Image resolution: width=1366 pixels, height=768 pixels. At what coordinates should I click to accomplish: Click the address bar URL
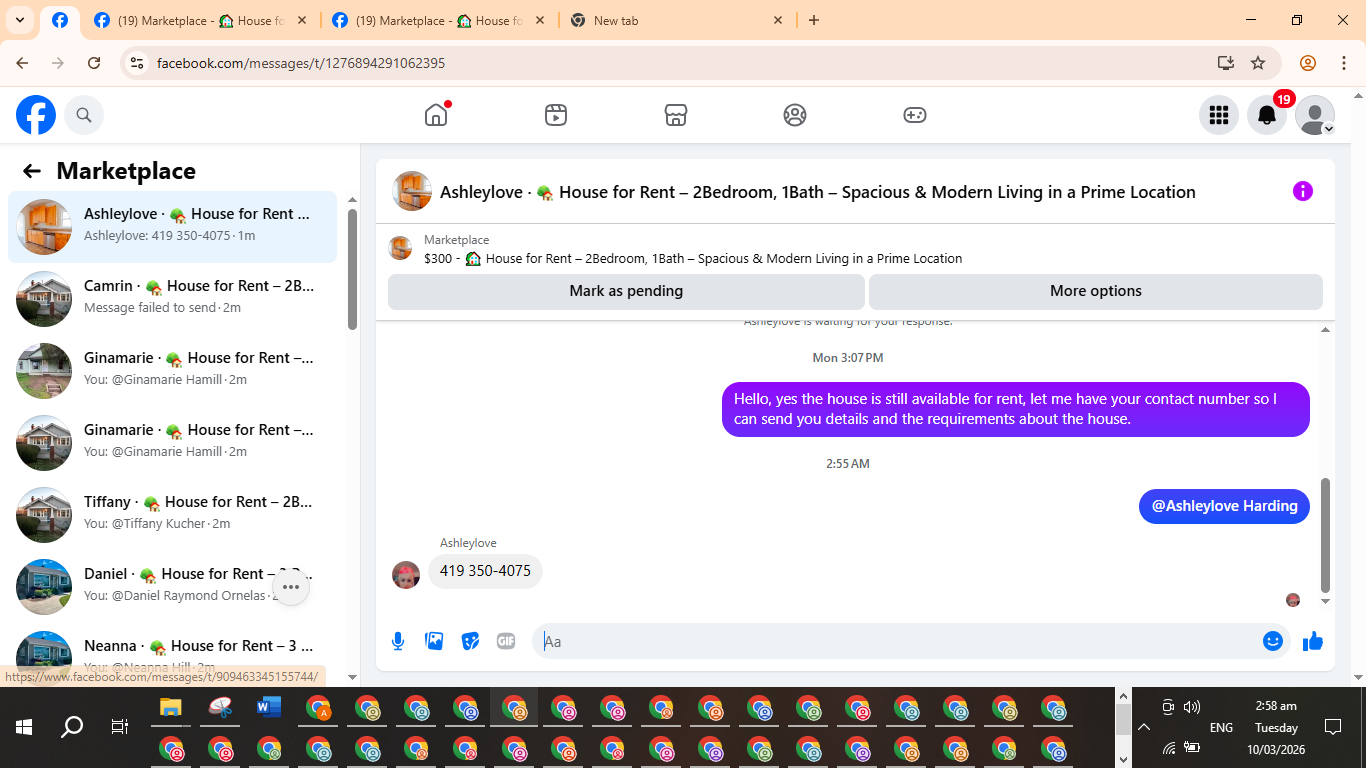pos(301,63)
